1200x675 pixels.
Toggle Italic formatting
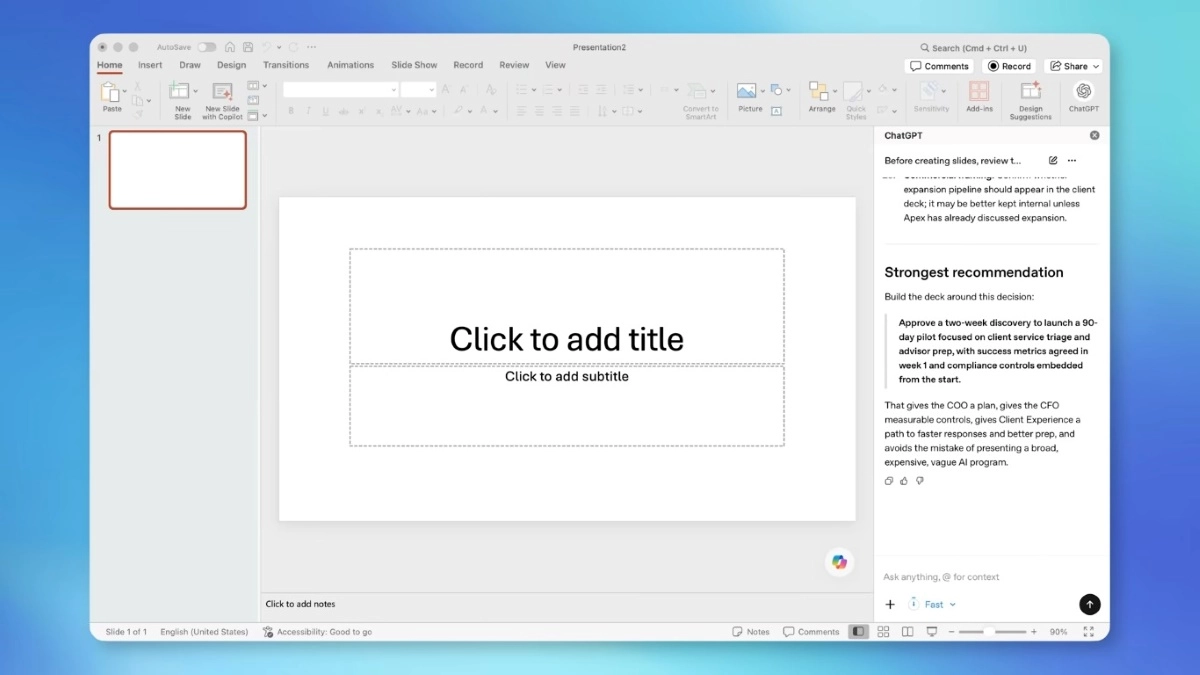click(308, 111)
